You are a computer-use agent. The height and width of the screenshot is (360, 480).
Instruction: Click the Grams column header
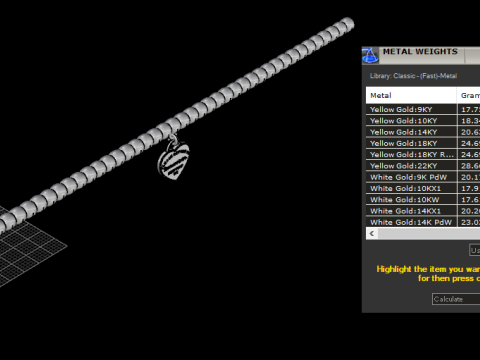(469, 95)
